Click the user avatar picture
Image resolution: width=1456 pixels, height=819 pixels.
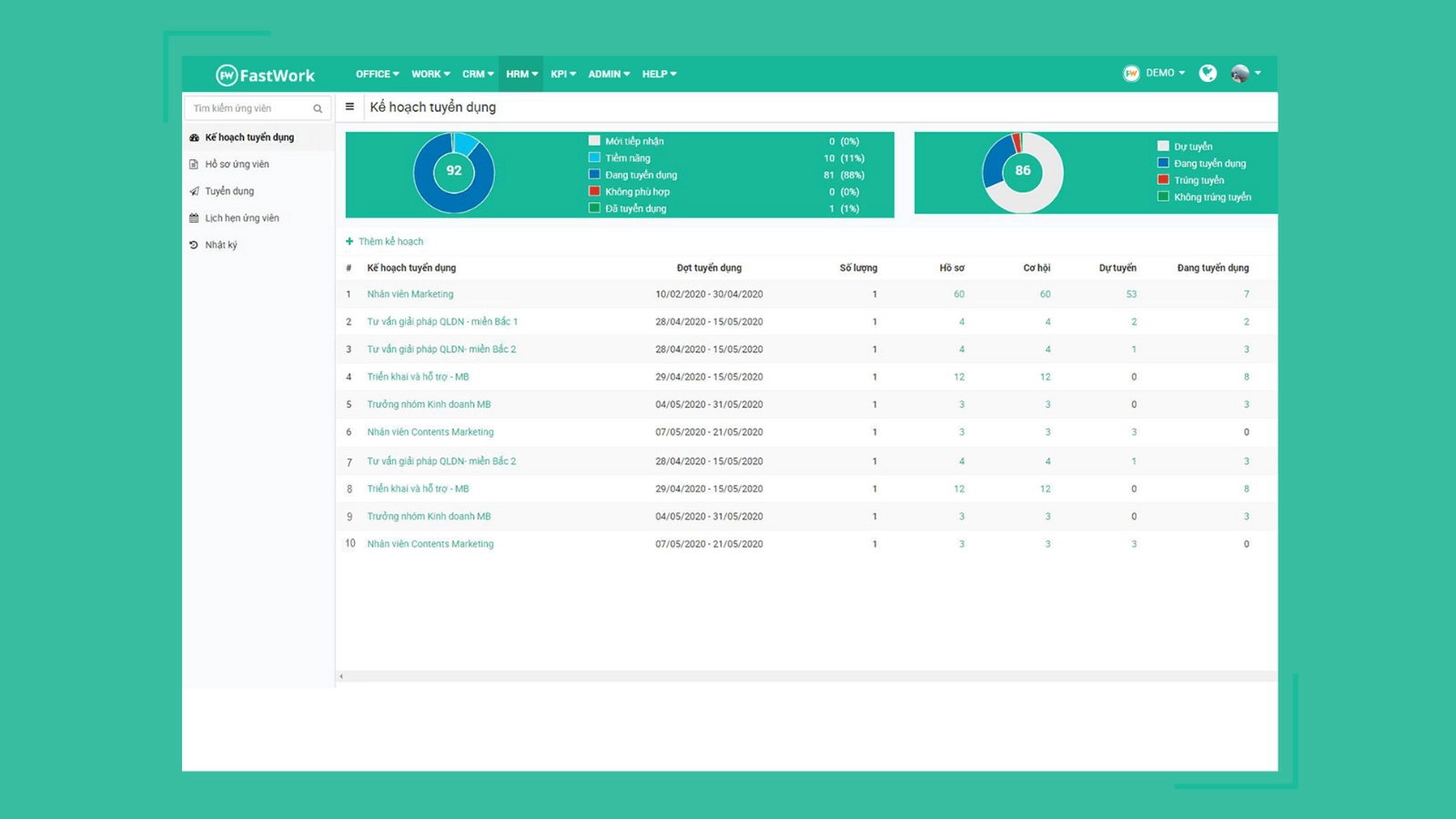(x=1239, y=74)
